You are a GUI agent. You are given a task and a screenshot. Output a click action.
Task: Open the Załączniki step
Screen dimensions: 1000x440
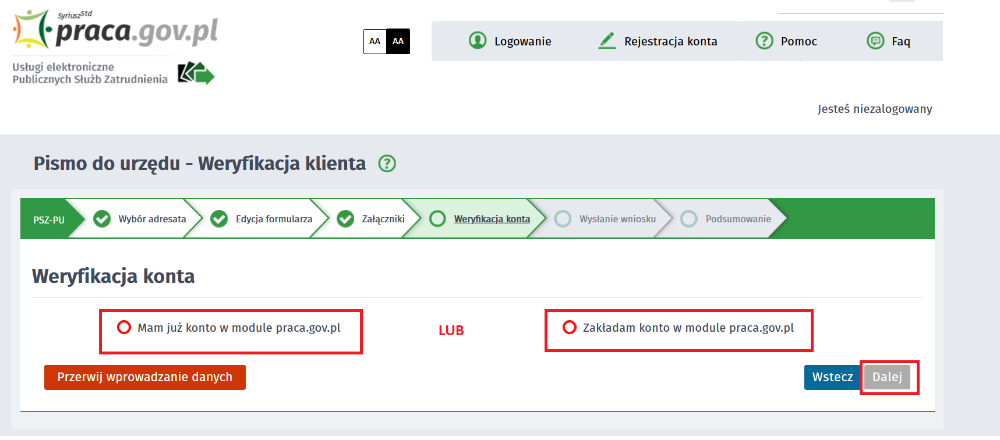pyautogui.click(x=382, y=219)
